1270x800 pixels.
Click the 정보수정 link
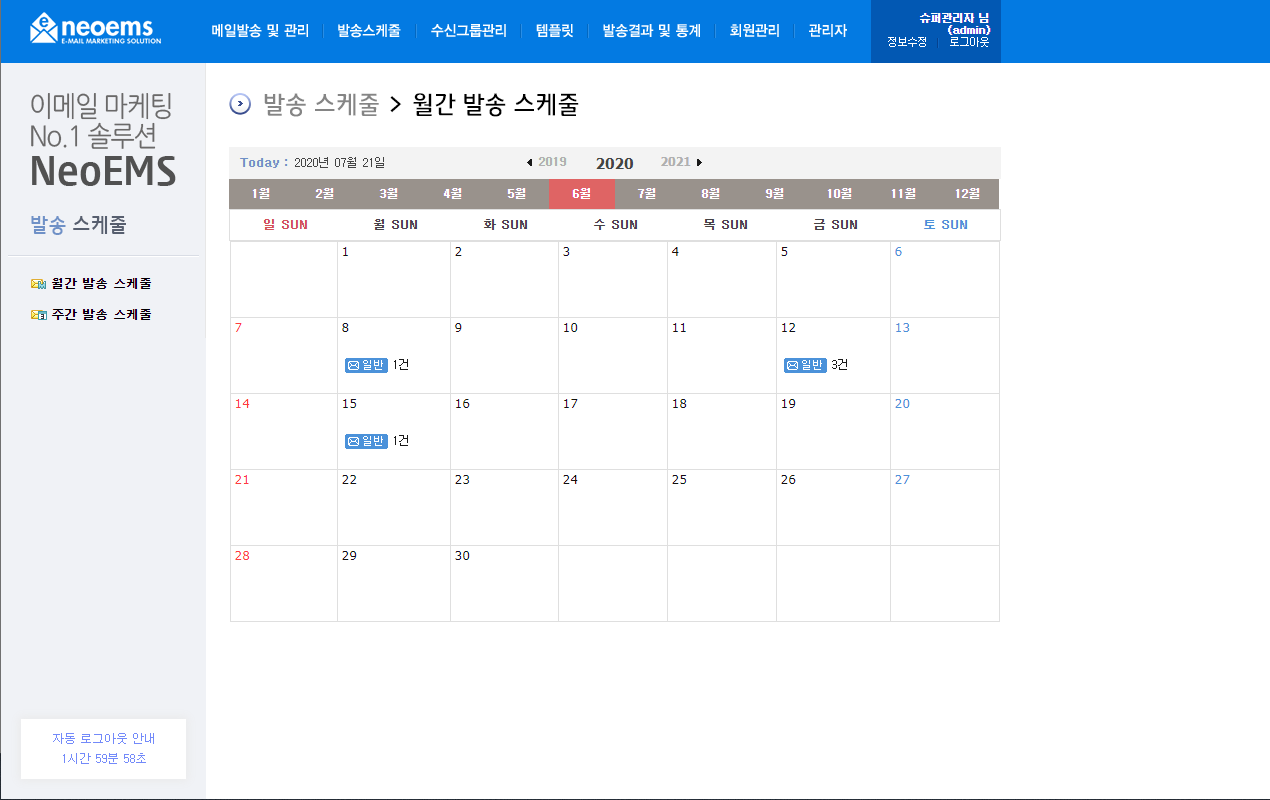907,42
